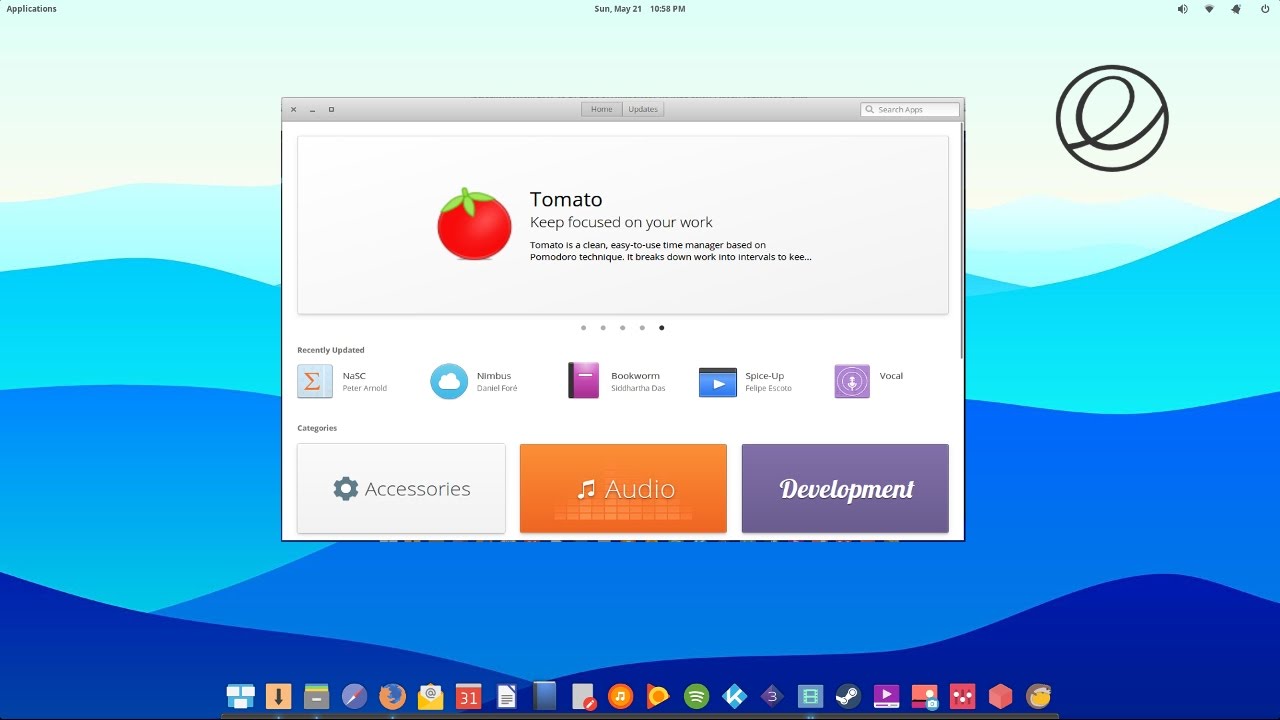Open the text document dock icon

tap(507, 696)
